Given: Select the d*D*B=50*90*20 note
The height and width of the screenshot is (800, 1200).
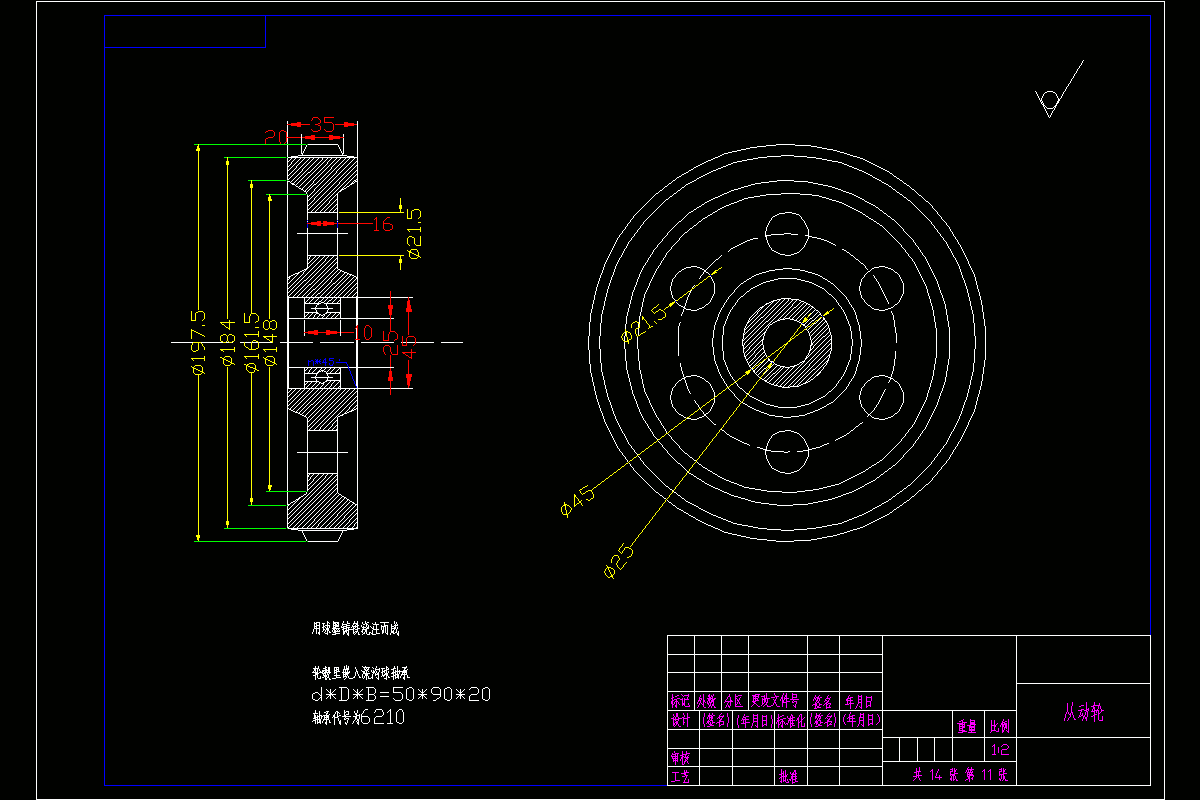Looking at the screenshot, I should click(x=401, y=694).
